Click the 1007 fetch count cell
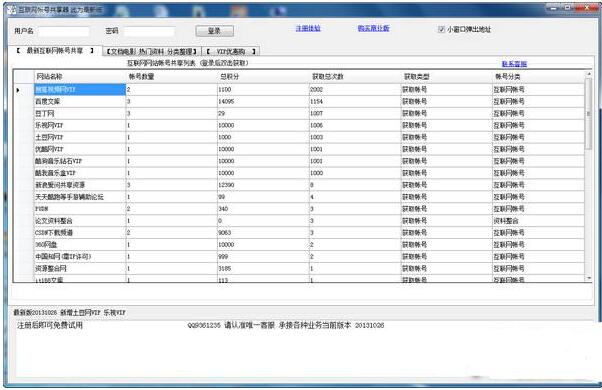The width and height of the screenshot is (602, 390). point(355,114)
